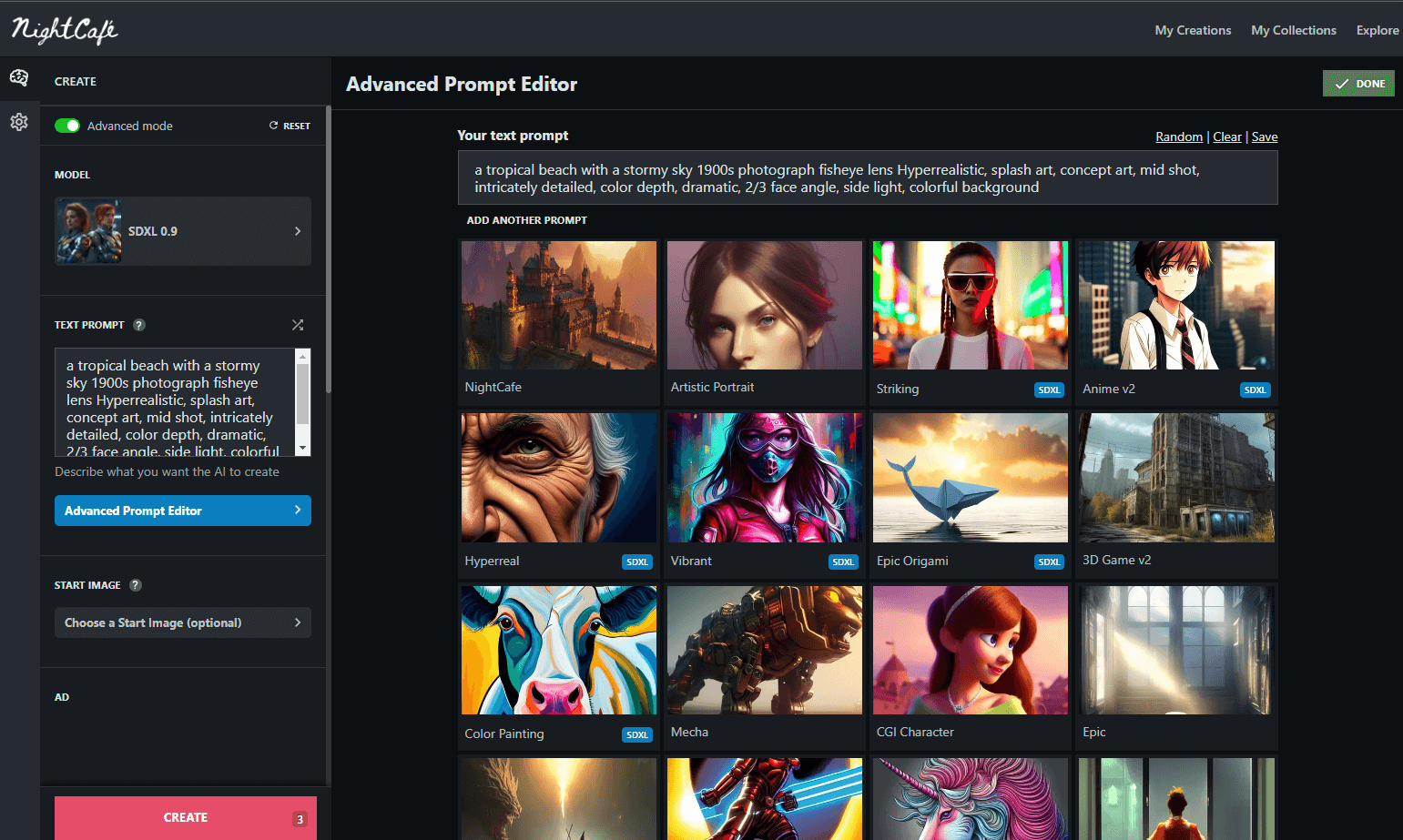
Task: Choose the Hyperreal style thumbnail
Action: [559, 478]
